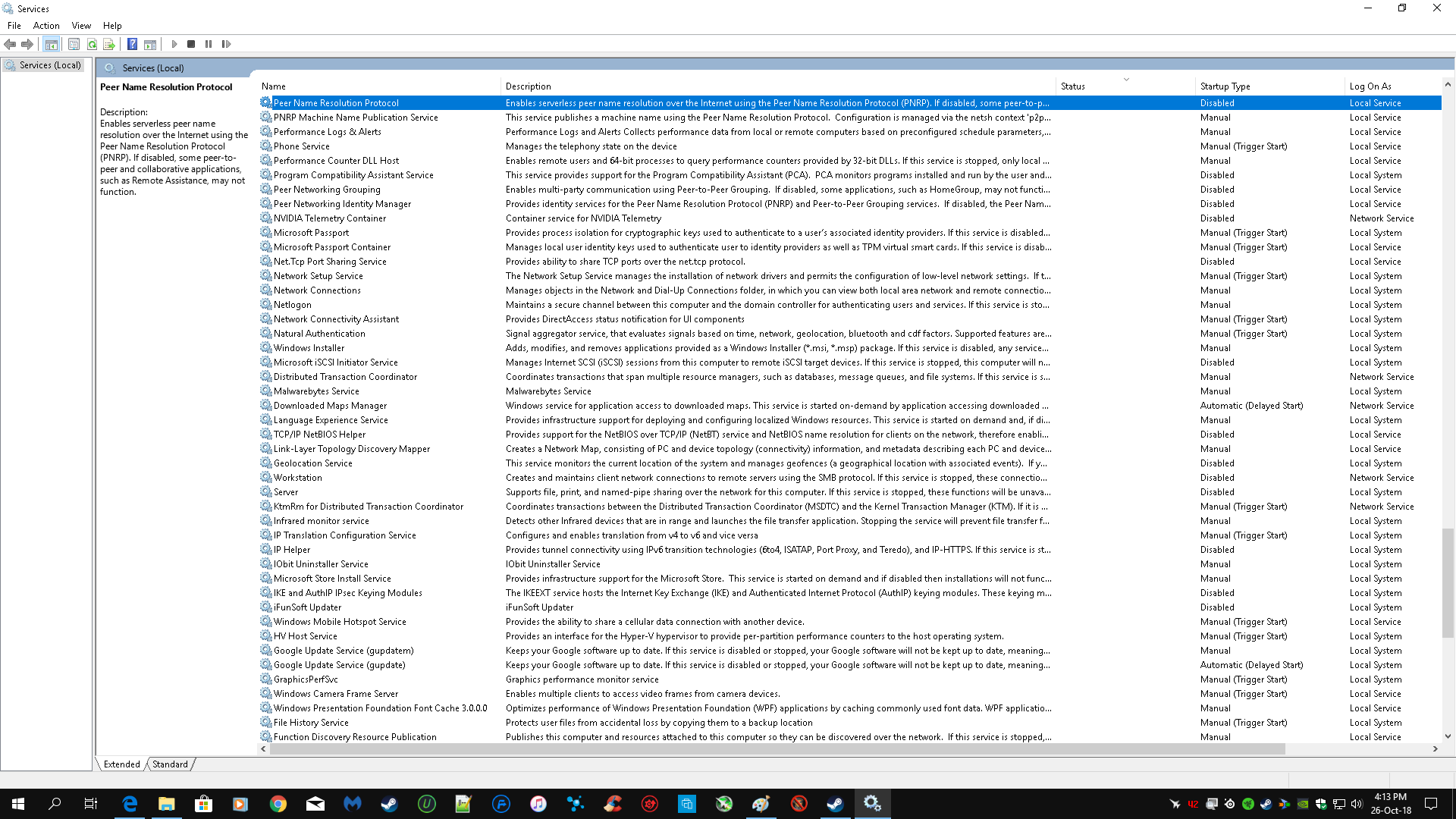Open the View menu

coord(81,25)
